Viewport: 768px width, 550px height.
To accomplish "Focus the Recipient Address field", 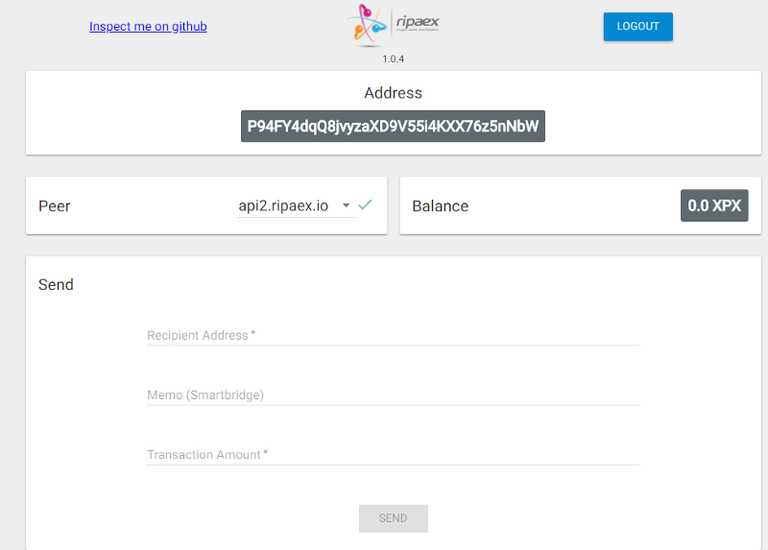I will pos(393,335).
